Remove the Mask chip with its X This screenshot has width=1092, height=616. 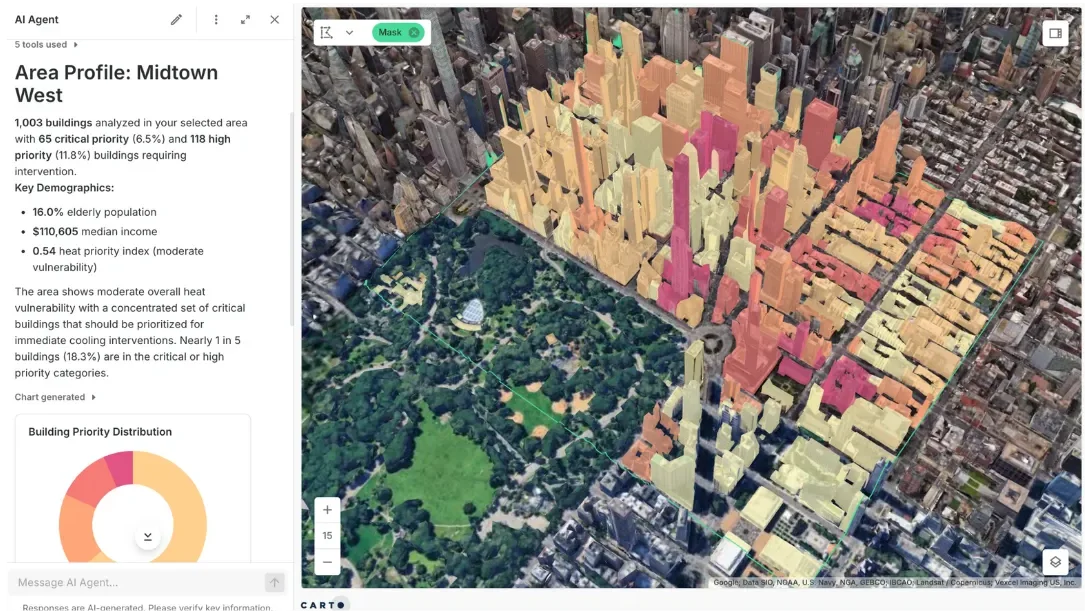pyautogui.click(x=414, y=32)
